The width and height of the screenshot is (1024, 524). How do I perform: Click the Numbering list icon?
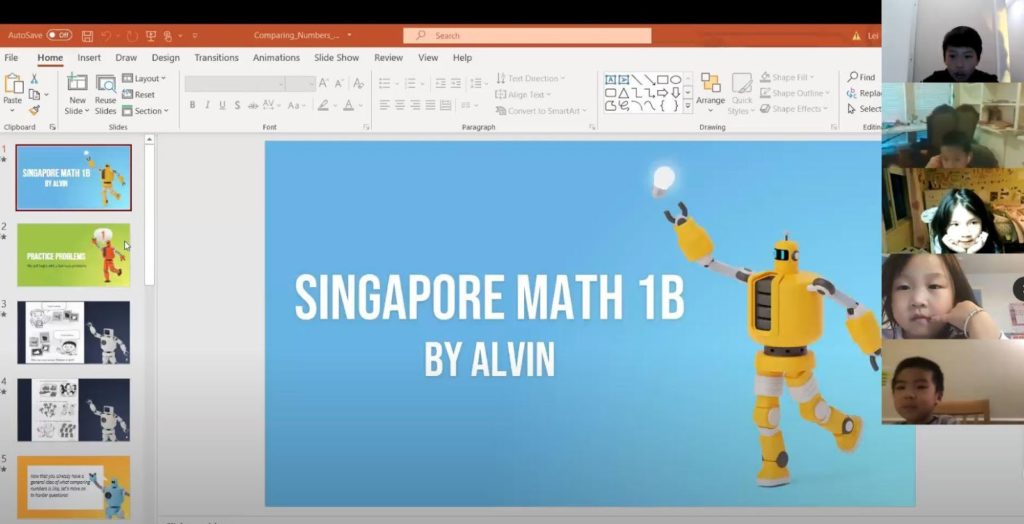410,84
